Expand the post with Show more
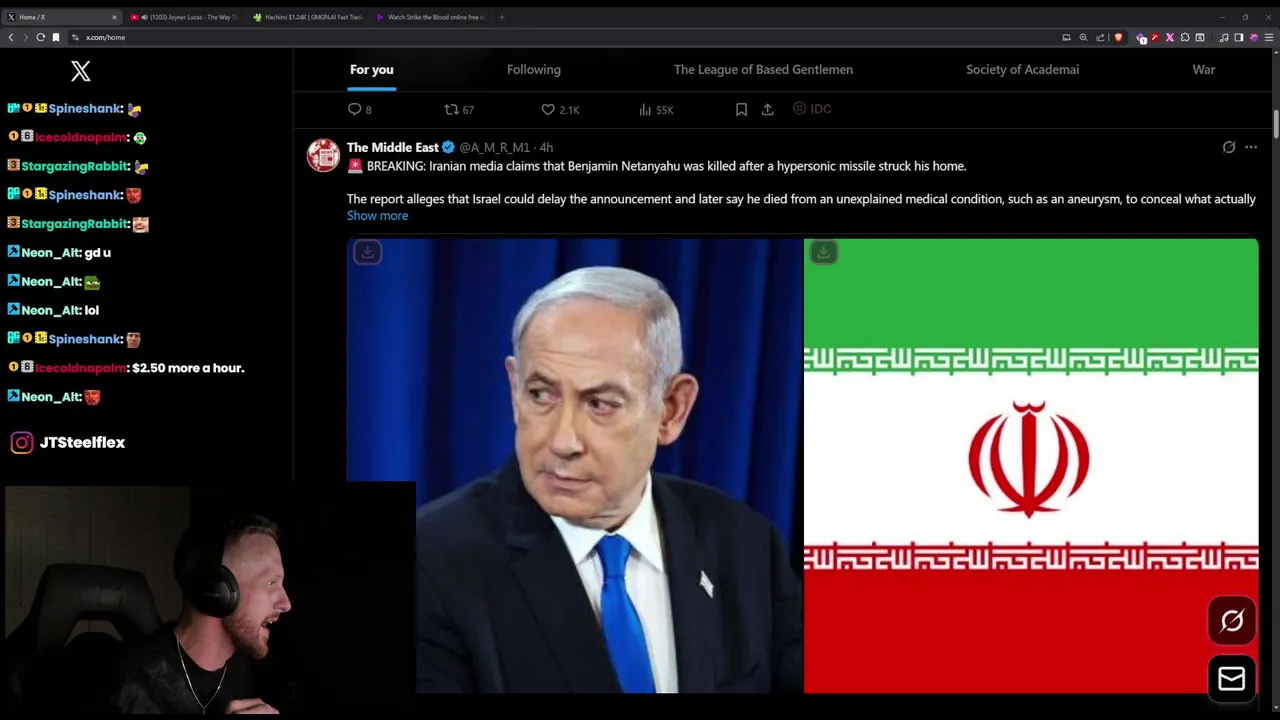This screenshot has width=1280, height=720. [x=377, y=215]
